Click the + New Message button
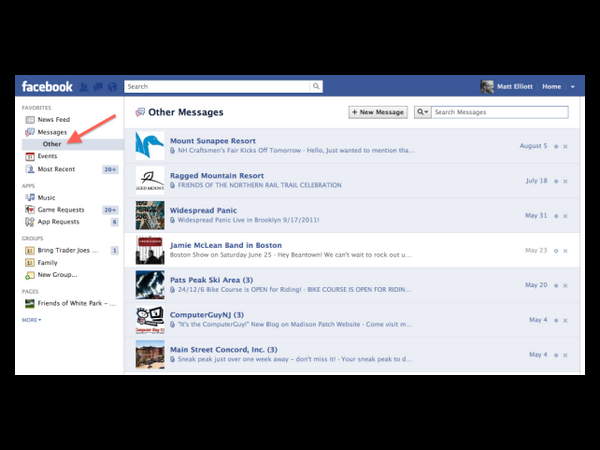Screen dimensions: 600x450 tap(378, 112)
